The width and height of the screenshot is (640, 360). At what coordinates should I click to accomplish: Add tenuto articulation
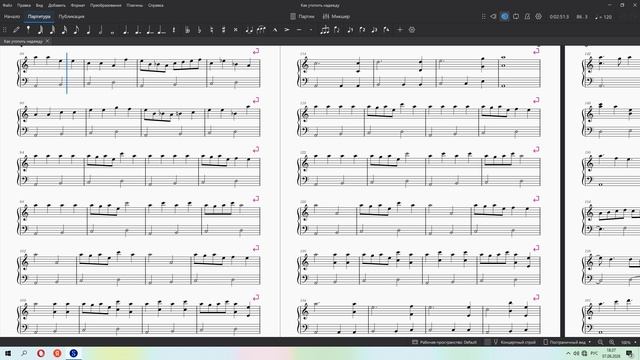[299, 29]
